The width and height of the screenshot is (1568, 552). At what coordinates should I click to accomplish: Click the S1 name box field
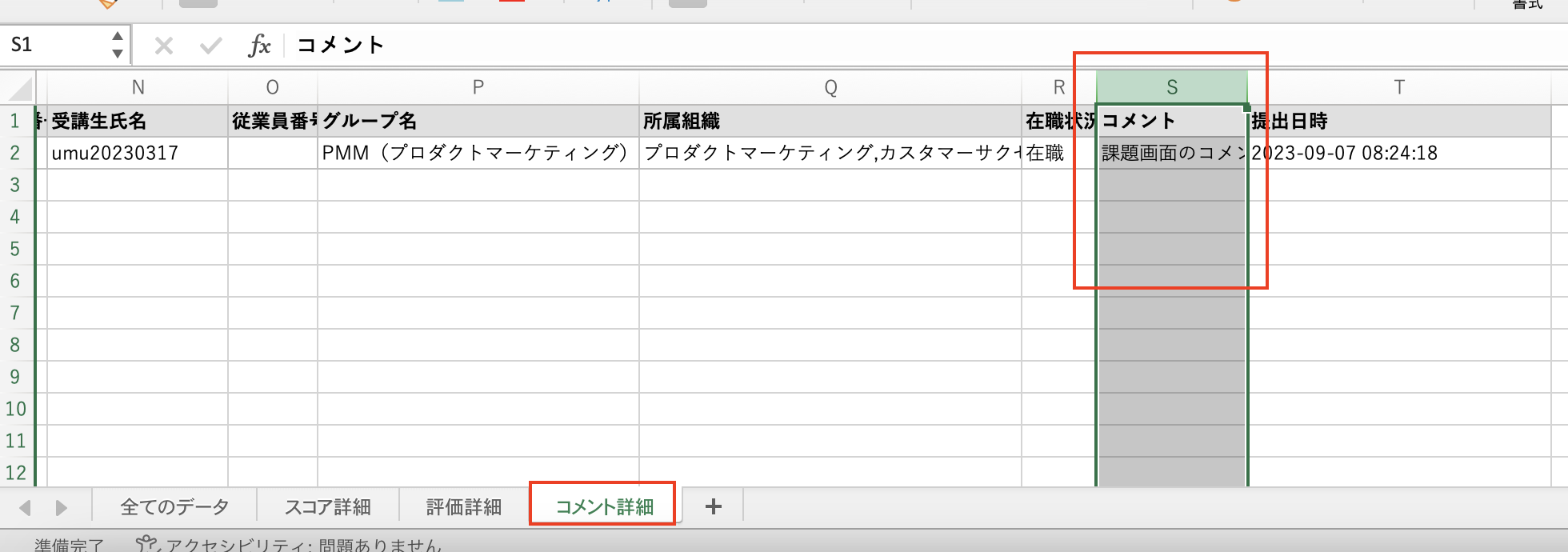point(56,45)
